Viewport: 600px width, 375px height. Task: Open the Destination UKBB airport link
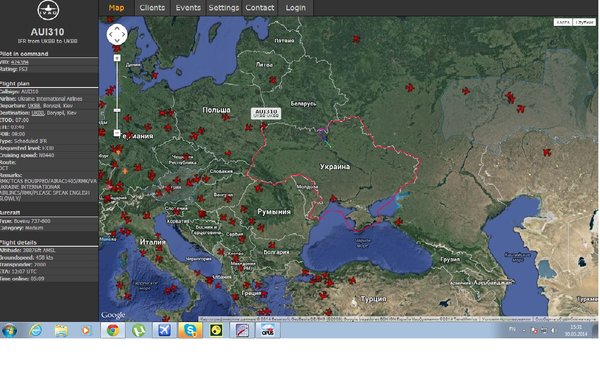[x=38, y=113]
